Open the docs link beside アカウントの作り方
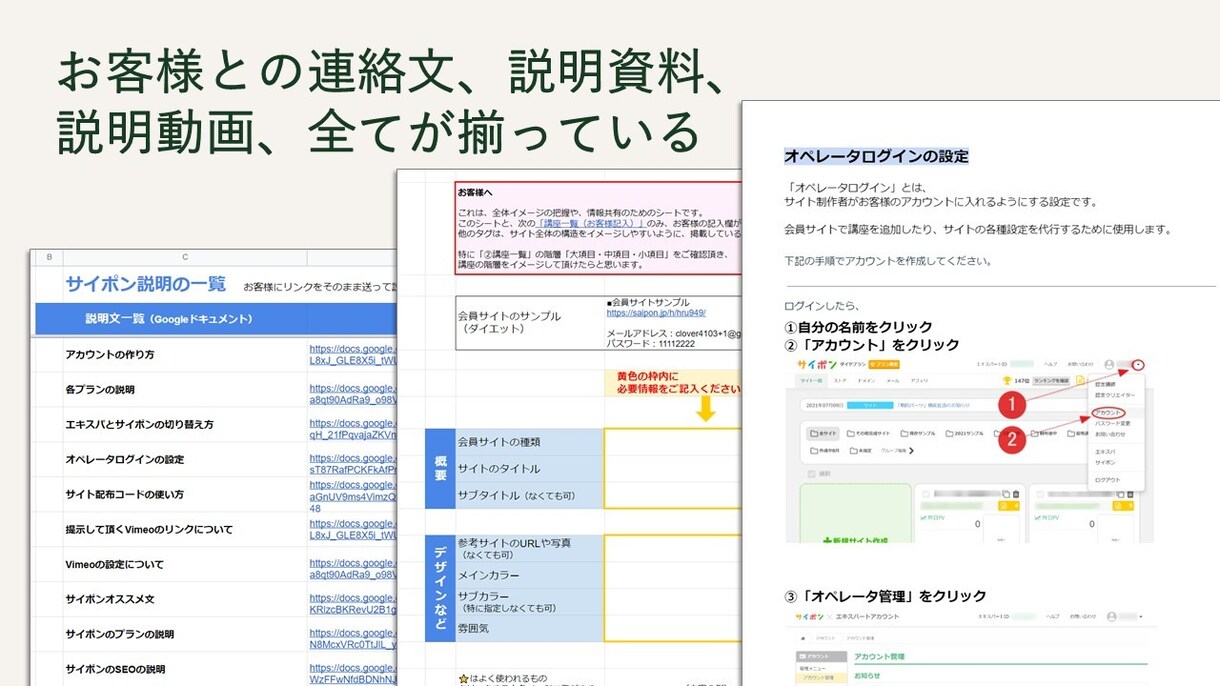This screenshot has height=686, width=1220. 354,354
